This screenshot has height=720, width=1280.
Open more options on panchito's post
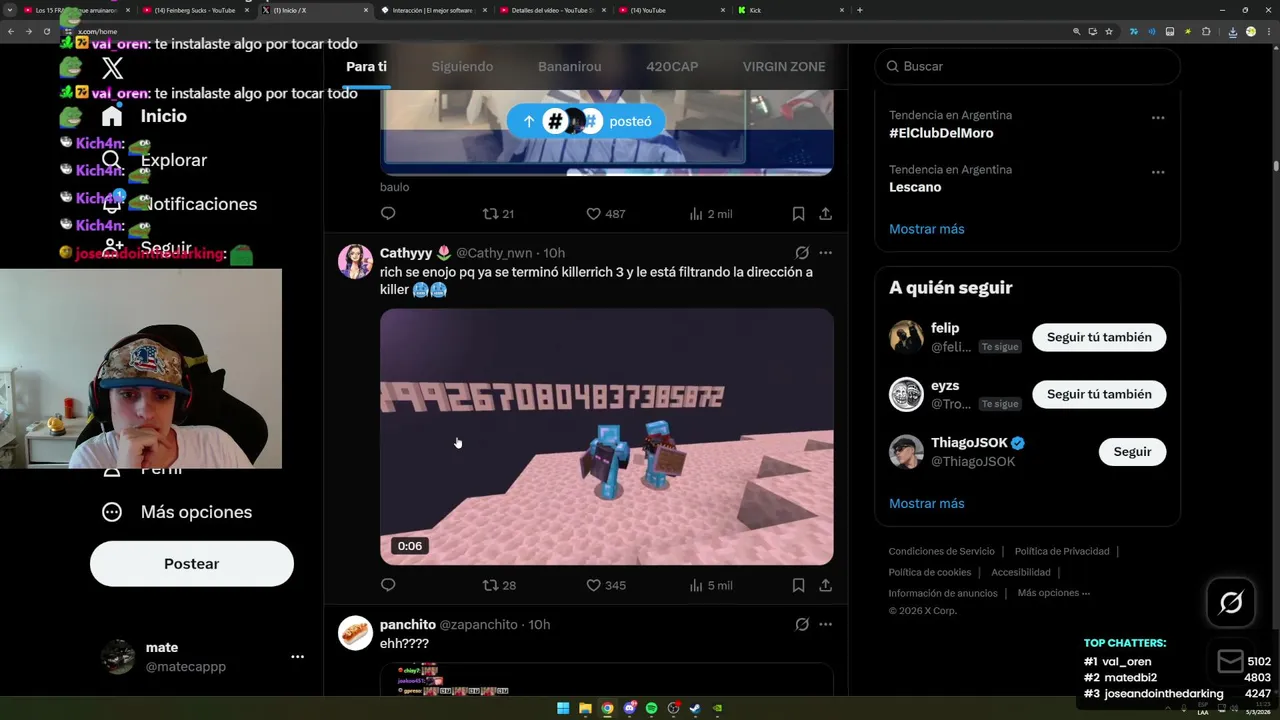coord(826,624)
